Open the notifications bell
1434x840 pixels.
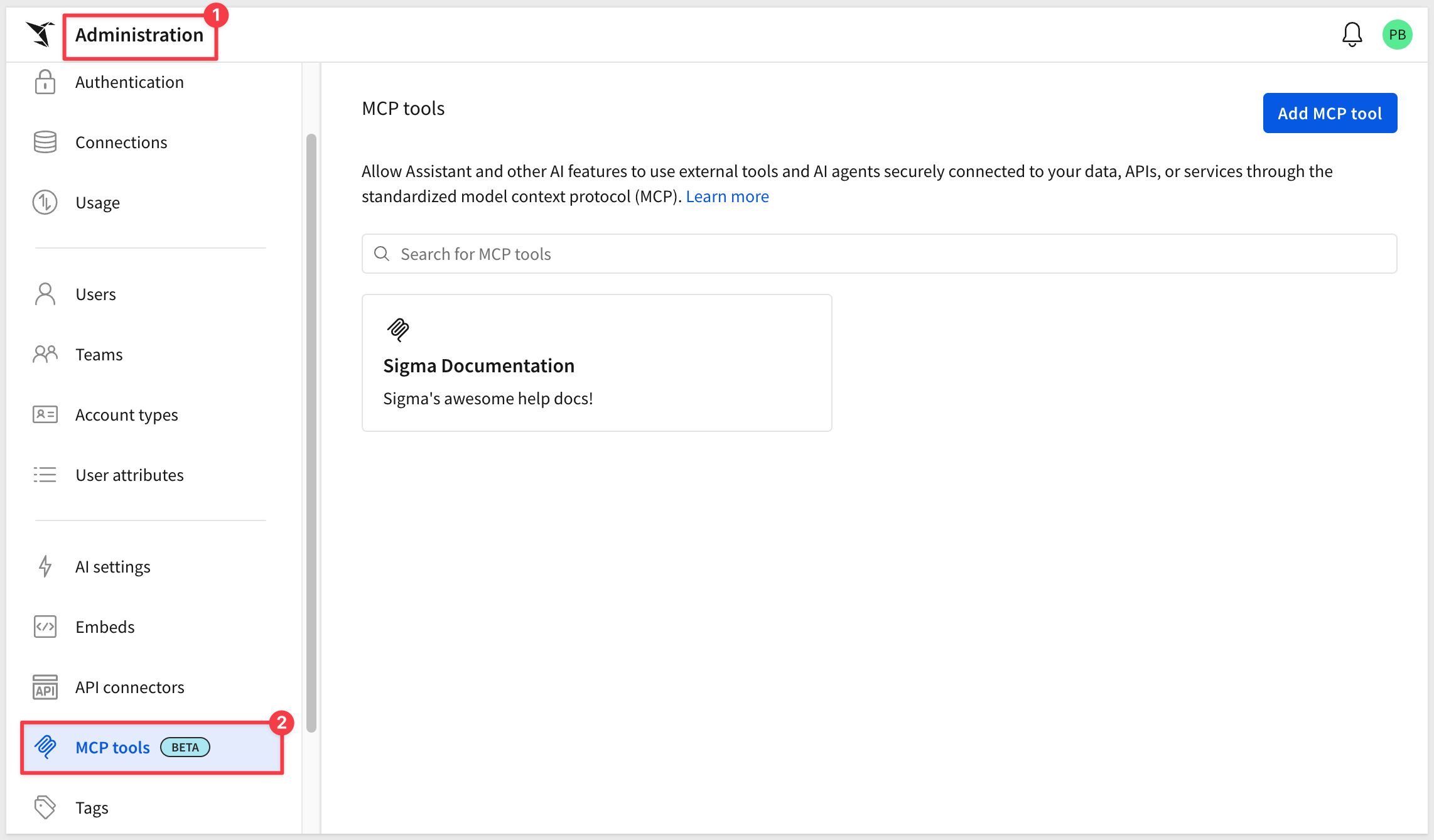click(1352, 35)
